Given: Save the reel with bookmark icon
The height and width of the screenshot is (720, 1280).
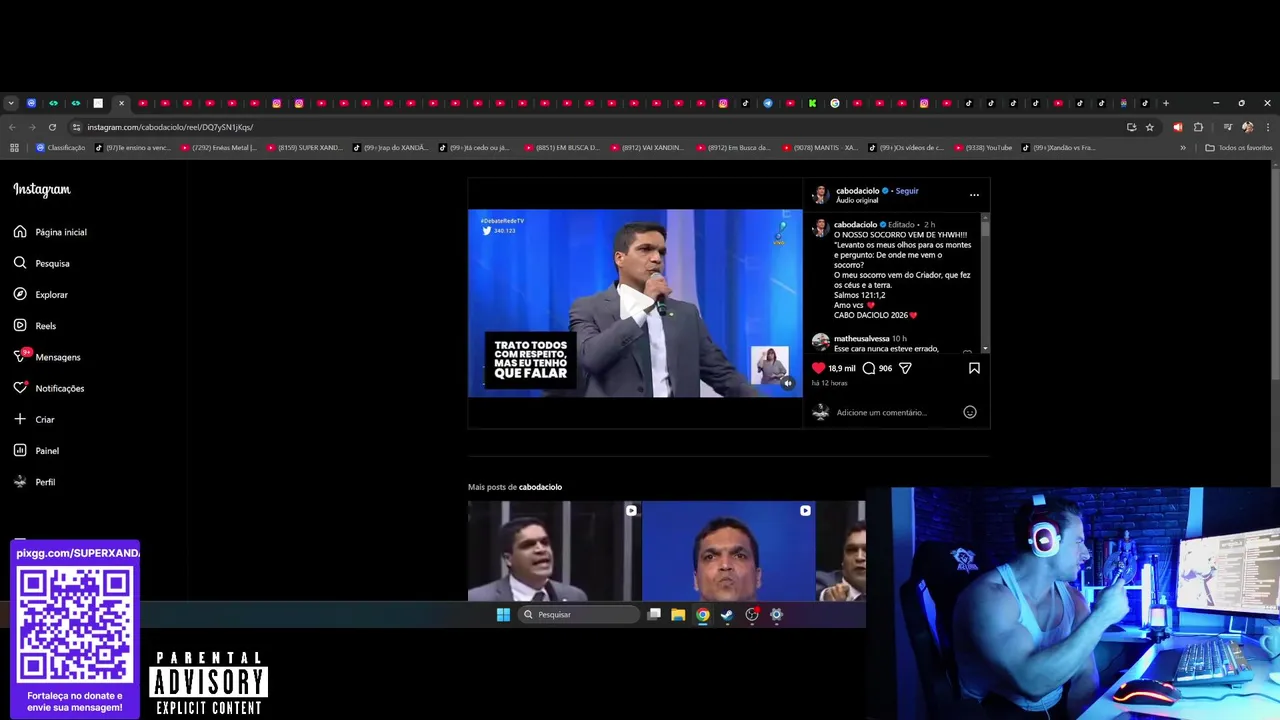Looking at the screenshot, I should pyautogui.click(x=974, y=368).
